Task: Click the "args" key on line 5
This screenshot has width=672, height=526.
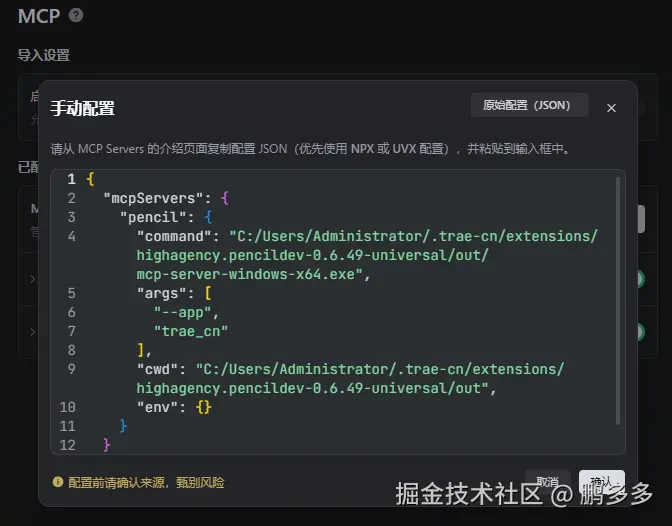Action: (161, 293)
